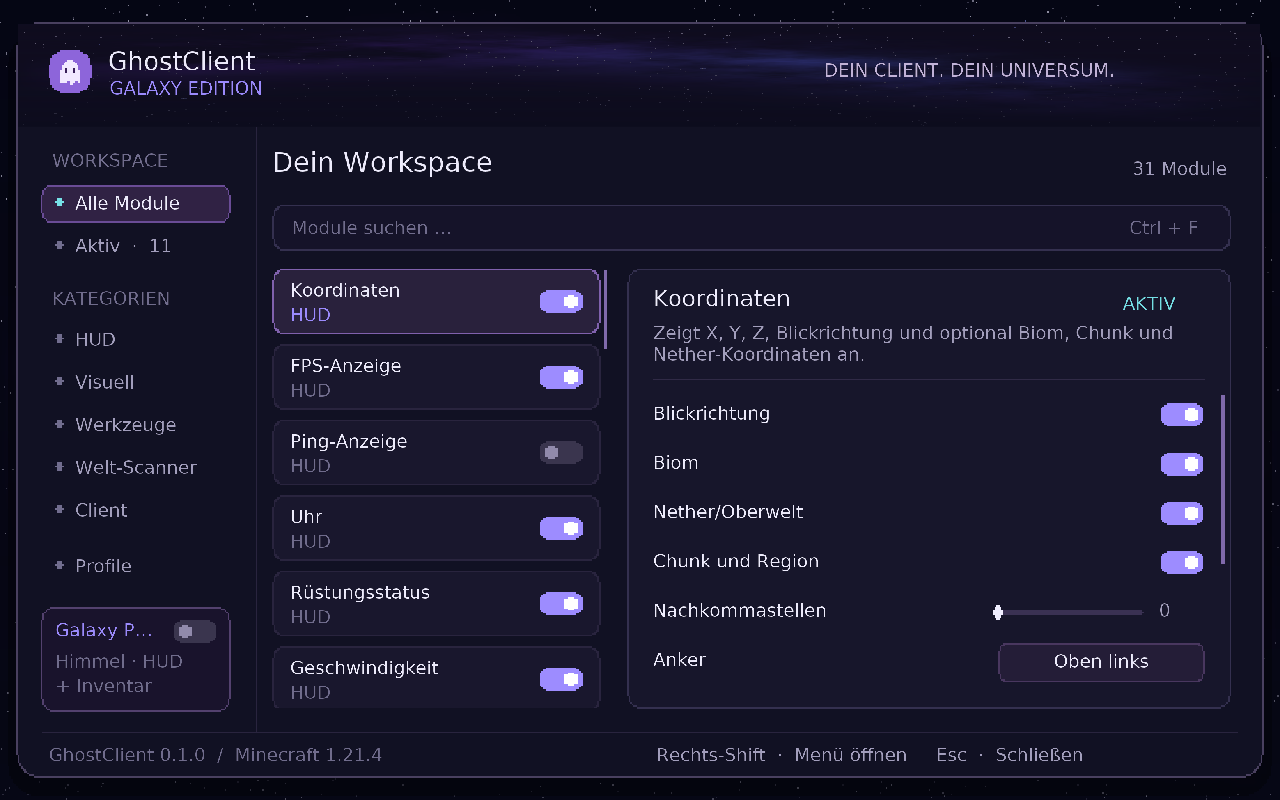Adjust the Nachkommastellen slider handle

coord(998,612)
